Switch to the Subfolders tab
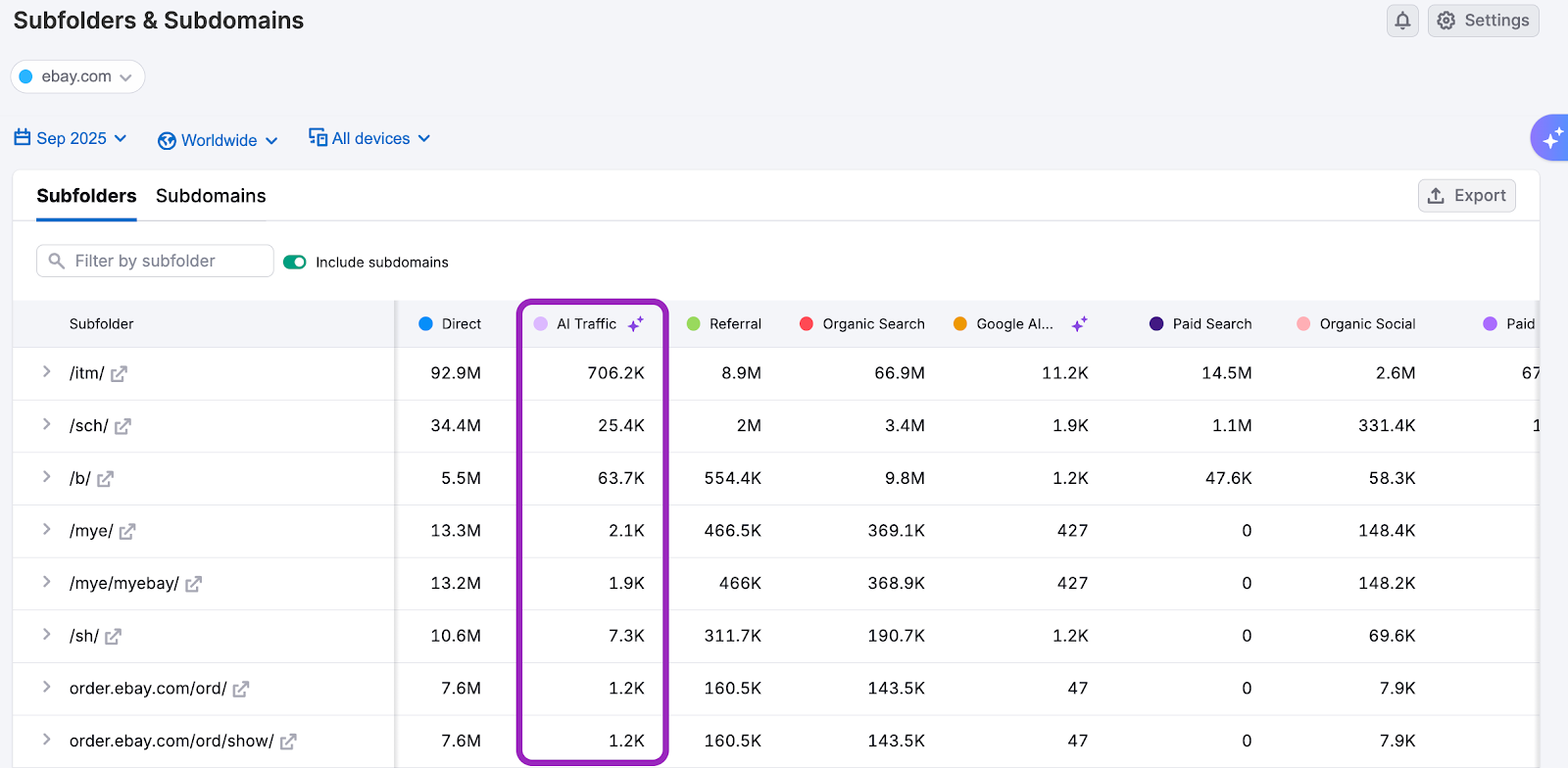The height and width of the screenshot is (768, 1568). pyautogui.click(x=86, y=196)
